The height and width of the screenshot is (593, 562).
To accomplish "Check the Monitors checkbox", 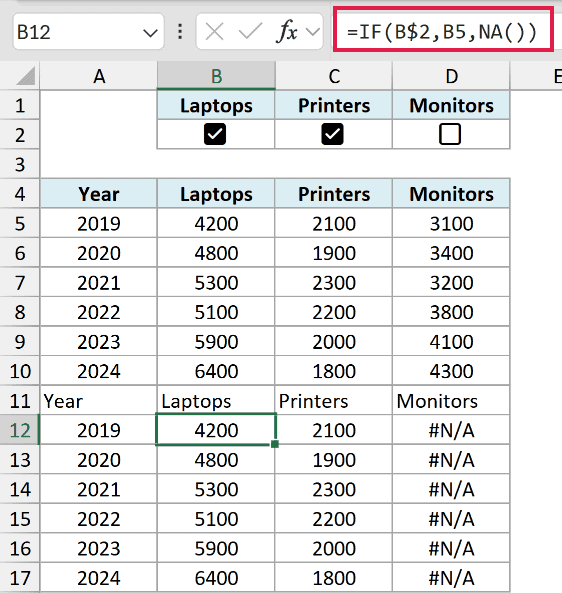I will click(x=450, y=134).
